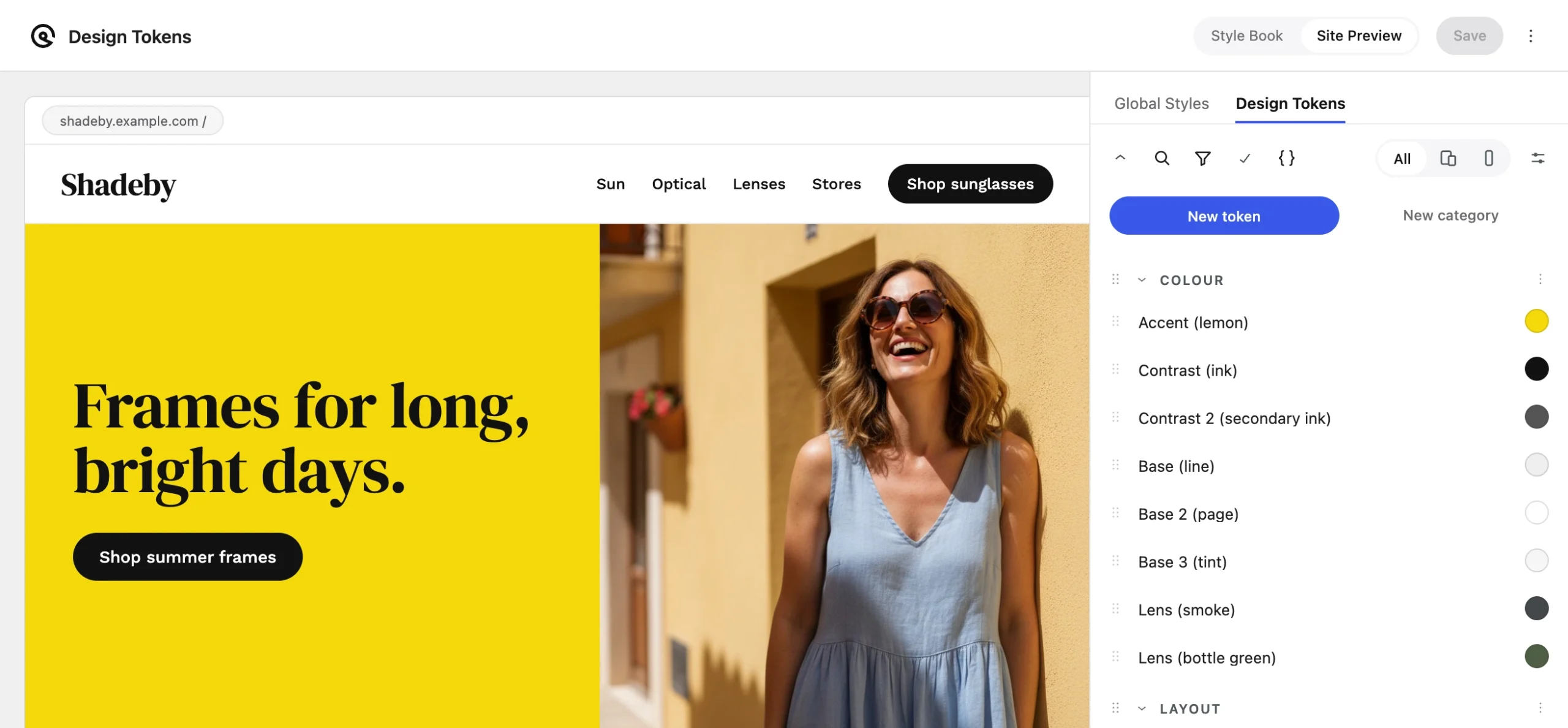The width and height of the screenshot is (1568, 728).
Task: Open the green Lens (bottle green) swatch
Action: (x=1536, y=656)
